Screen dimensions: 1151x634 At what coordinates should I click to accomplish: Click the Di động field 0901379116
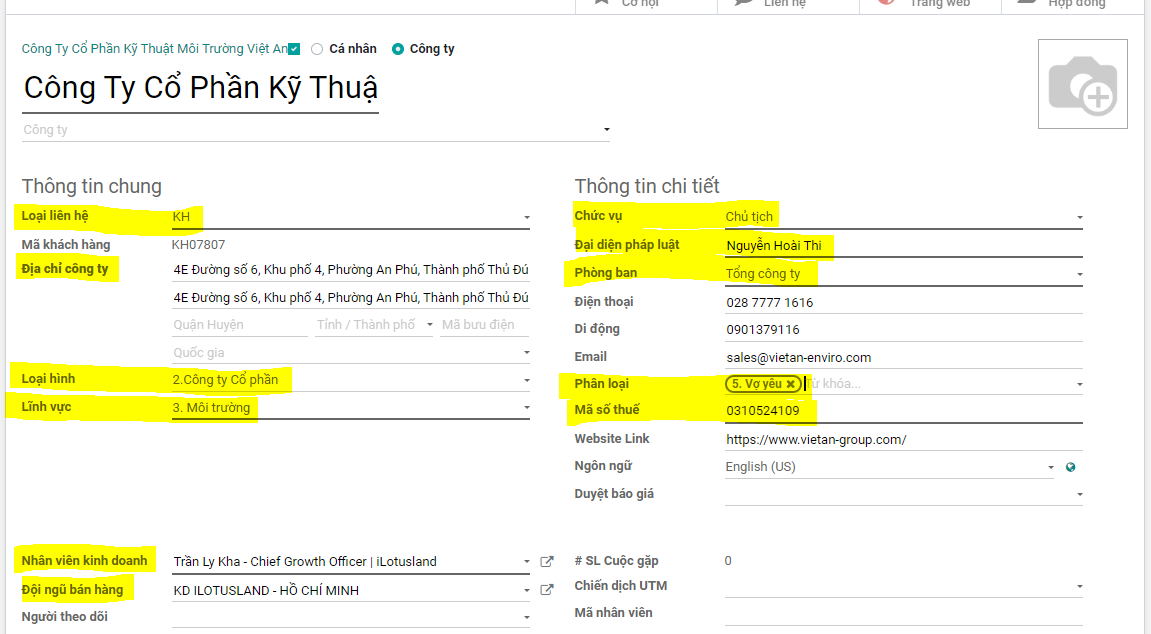coord(904,330)
